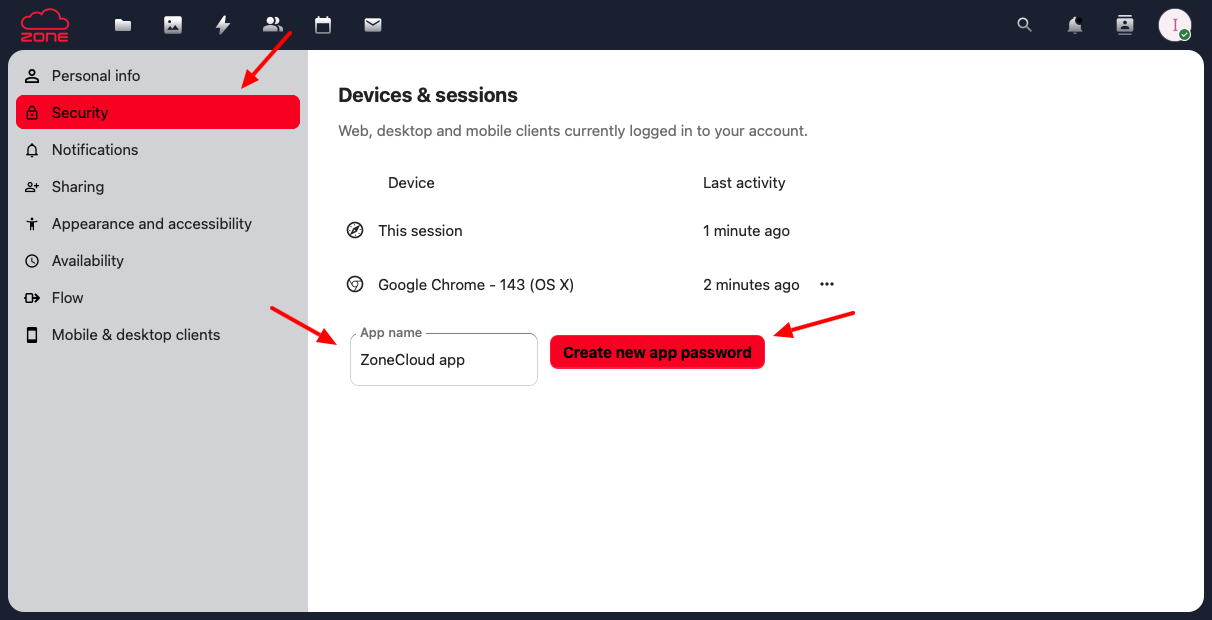This screenshot has height=620, width=1212.
Task: Open Mobile & desktop clients section
Action: pyautogui.click(x=136, y=335)
